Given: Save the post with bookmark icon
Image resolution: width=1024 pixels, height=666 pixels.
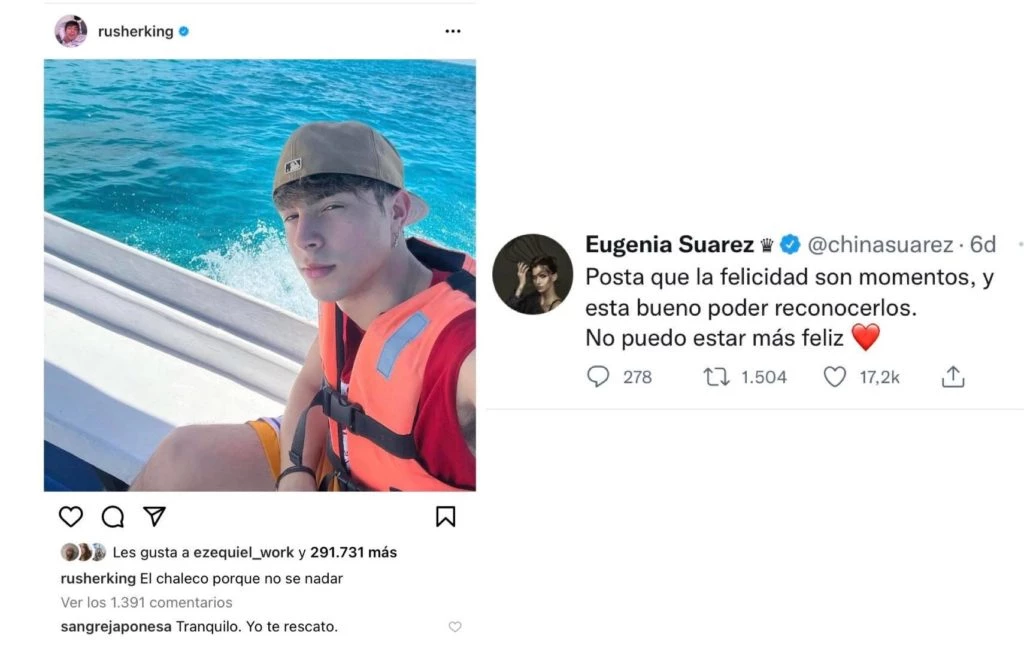Looking at the screenshot, I should [445, 516].
